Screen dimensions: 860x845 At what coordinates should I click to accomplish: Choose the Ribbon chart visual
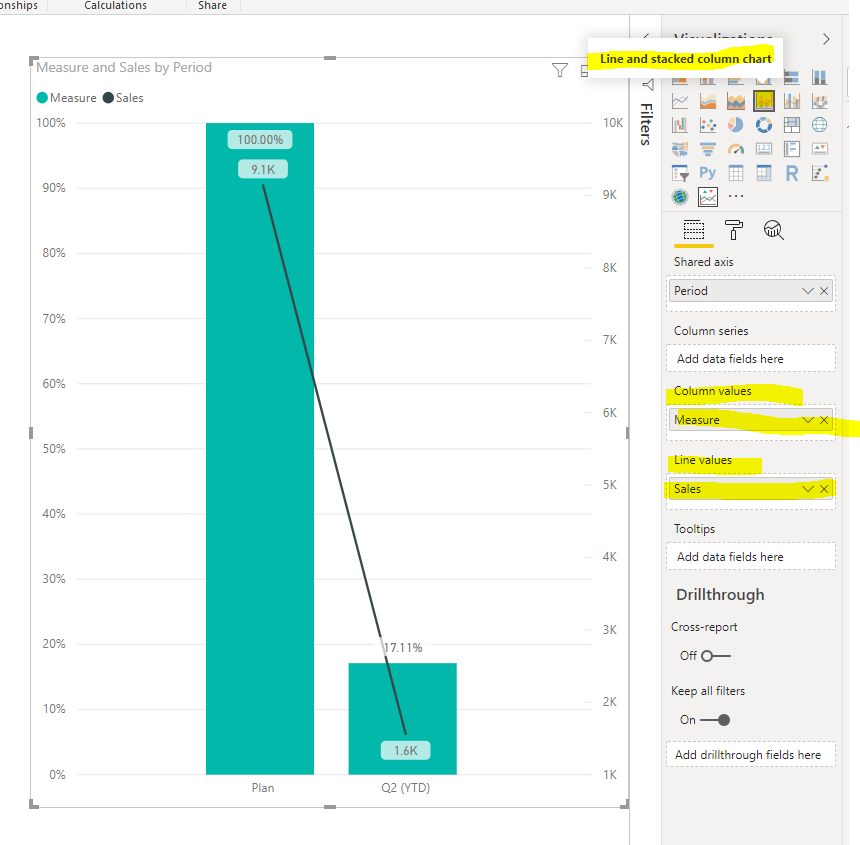tap(819, 101)
